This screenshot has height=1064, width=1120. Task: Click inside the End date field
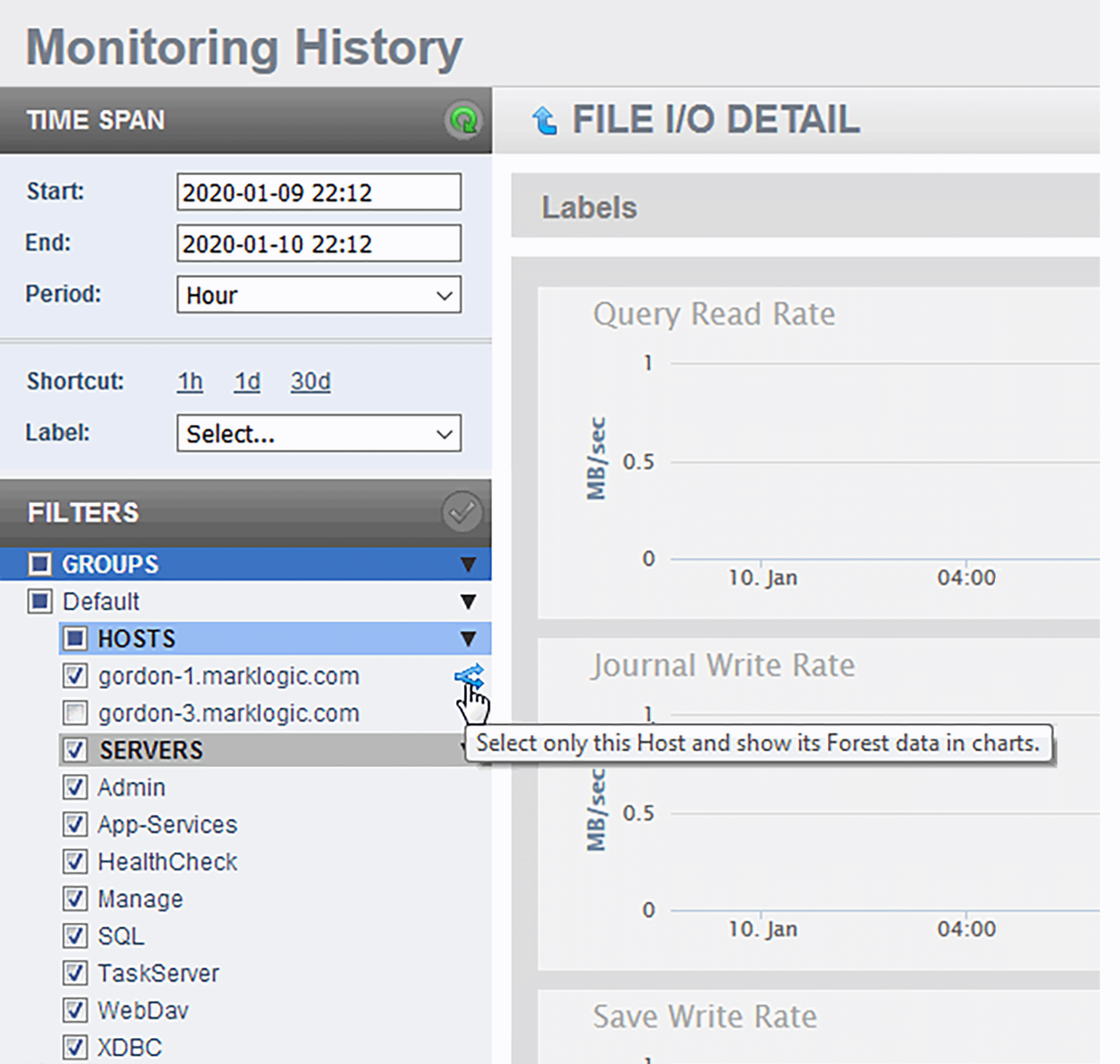tap(318, 243)
